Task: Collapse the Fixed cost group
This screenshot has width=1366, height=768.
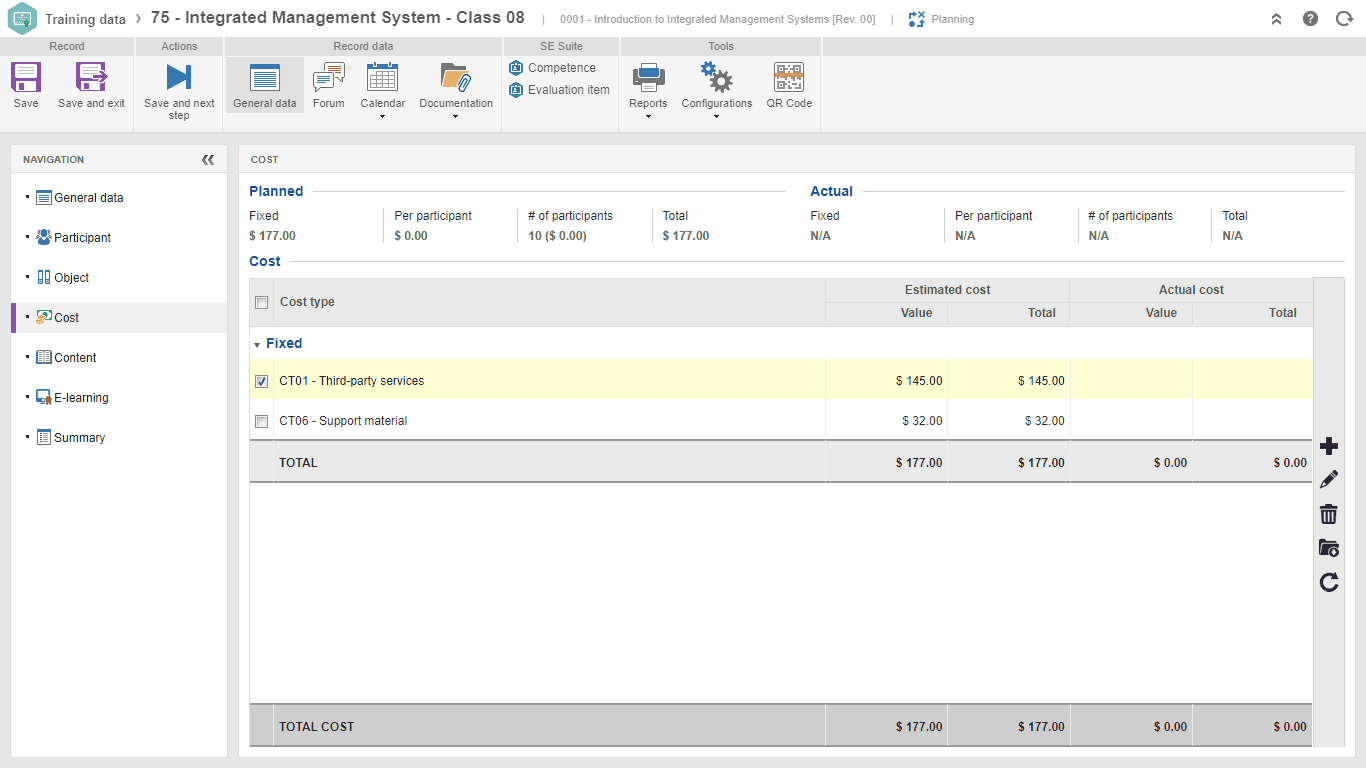Action: coord(257,345)
